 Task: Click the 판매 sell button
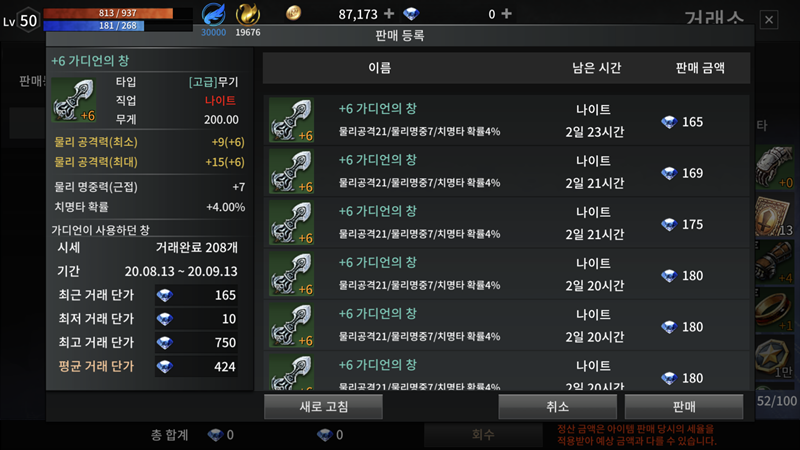pyautogui.click(x=684, y=407)
